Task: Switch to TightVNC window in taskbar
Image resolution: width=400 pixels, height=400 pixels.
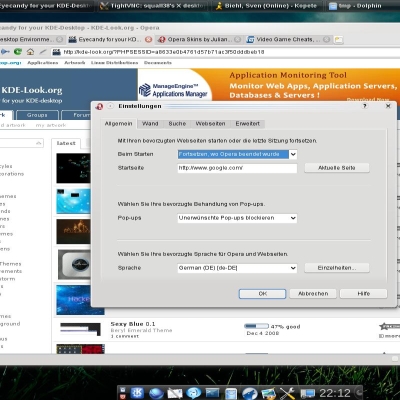Action: coord(153,6)
